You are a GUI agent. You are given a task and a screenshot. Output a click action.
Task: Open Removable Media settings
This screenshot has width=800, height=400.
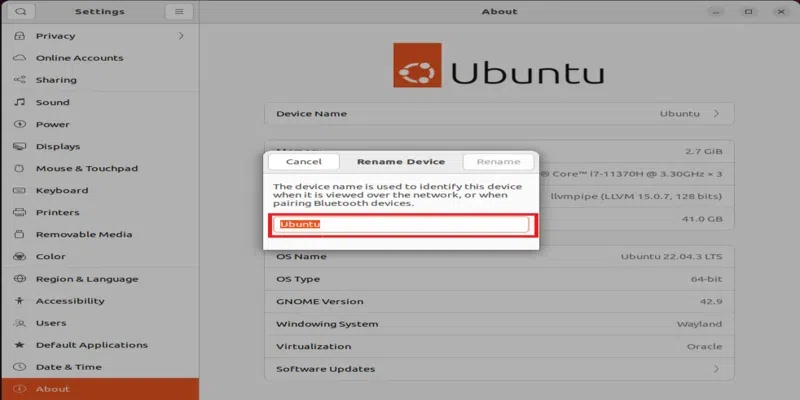(99, 234)
